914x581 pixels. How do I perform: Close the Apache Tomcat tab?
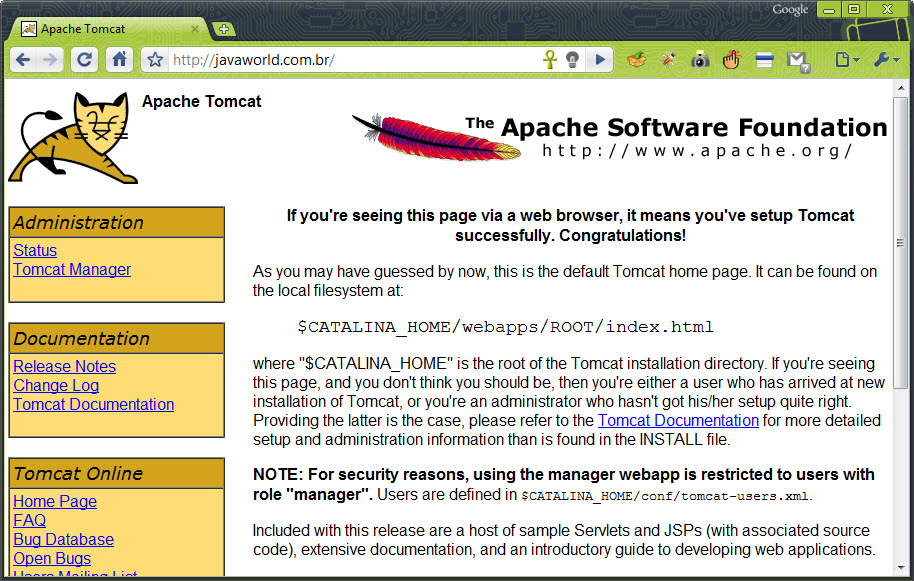pyautogui.click(x=195, y=29)
